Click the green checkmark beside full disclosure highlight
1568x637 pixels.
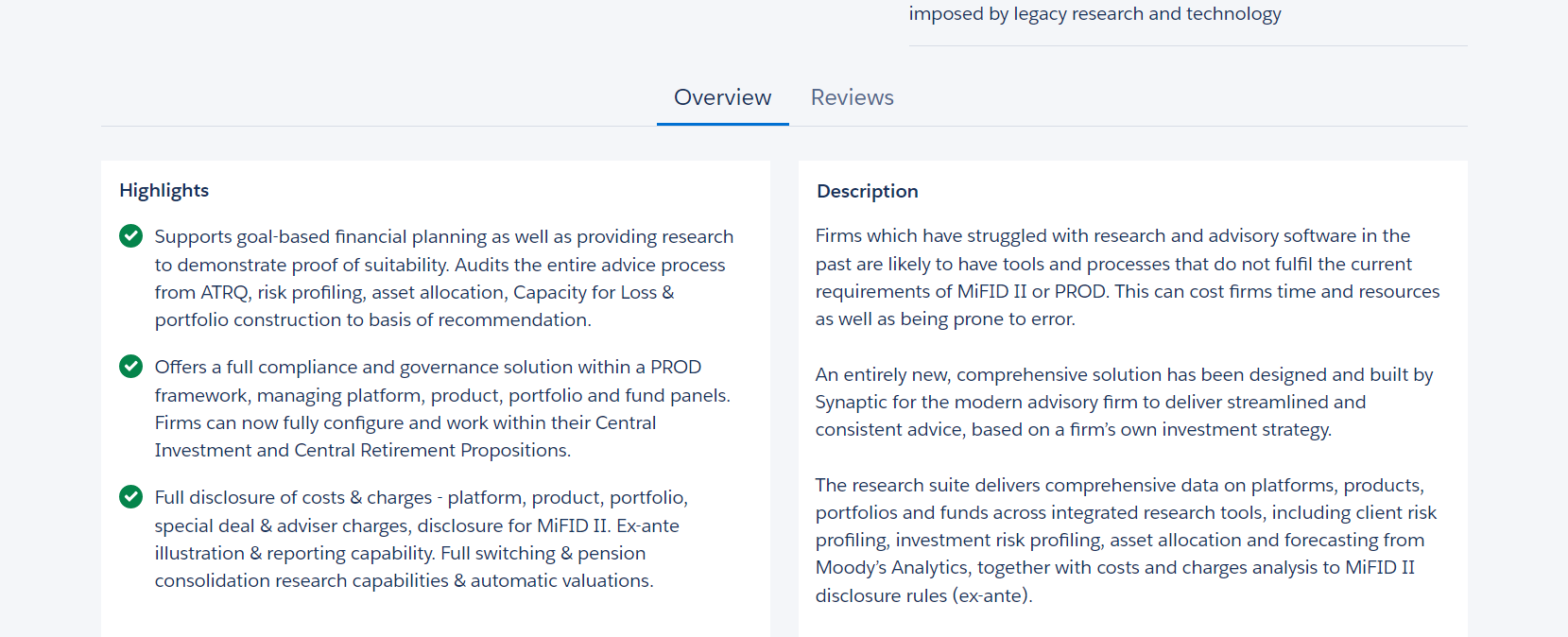tap(130, 497)
